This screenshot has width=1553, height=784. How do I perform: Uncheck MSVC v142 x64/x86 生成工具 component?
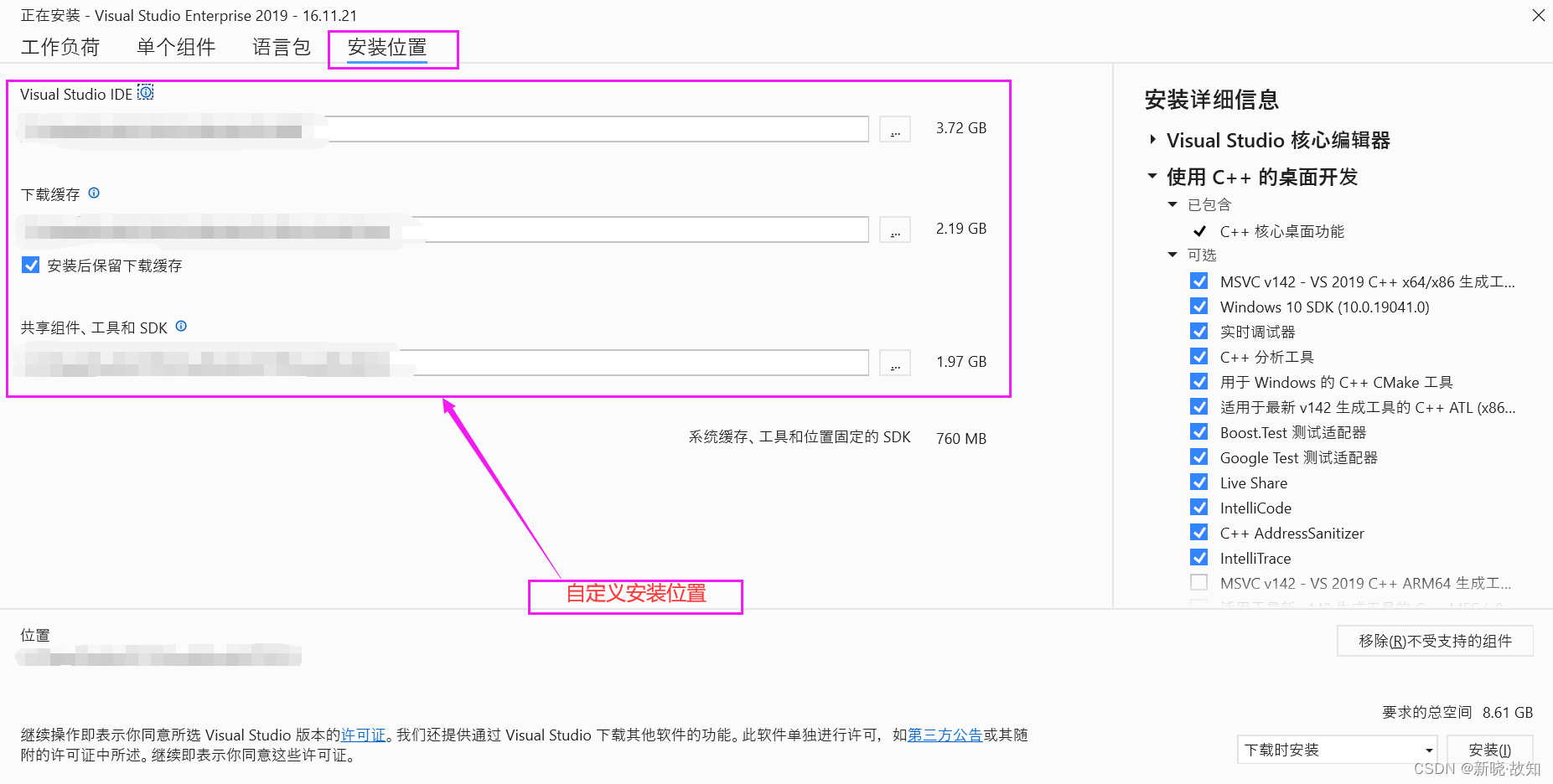[x=1199, y=281]
